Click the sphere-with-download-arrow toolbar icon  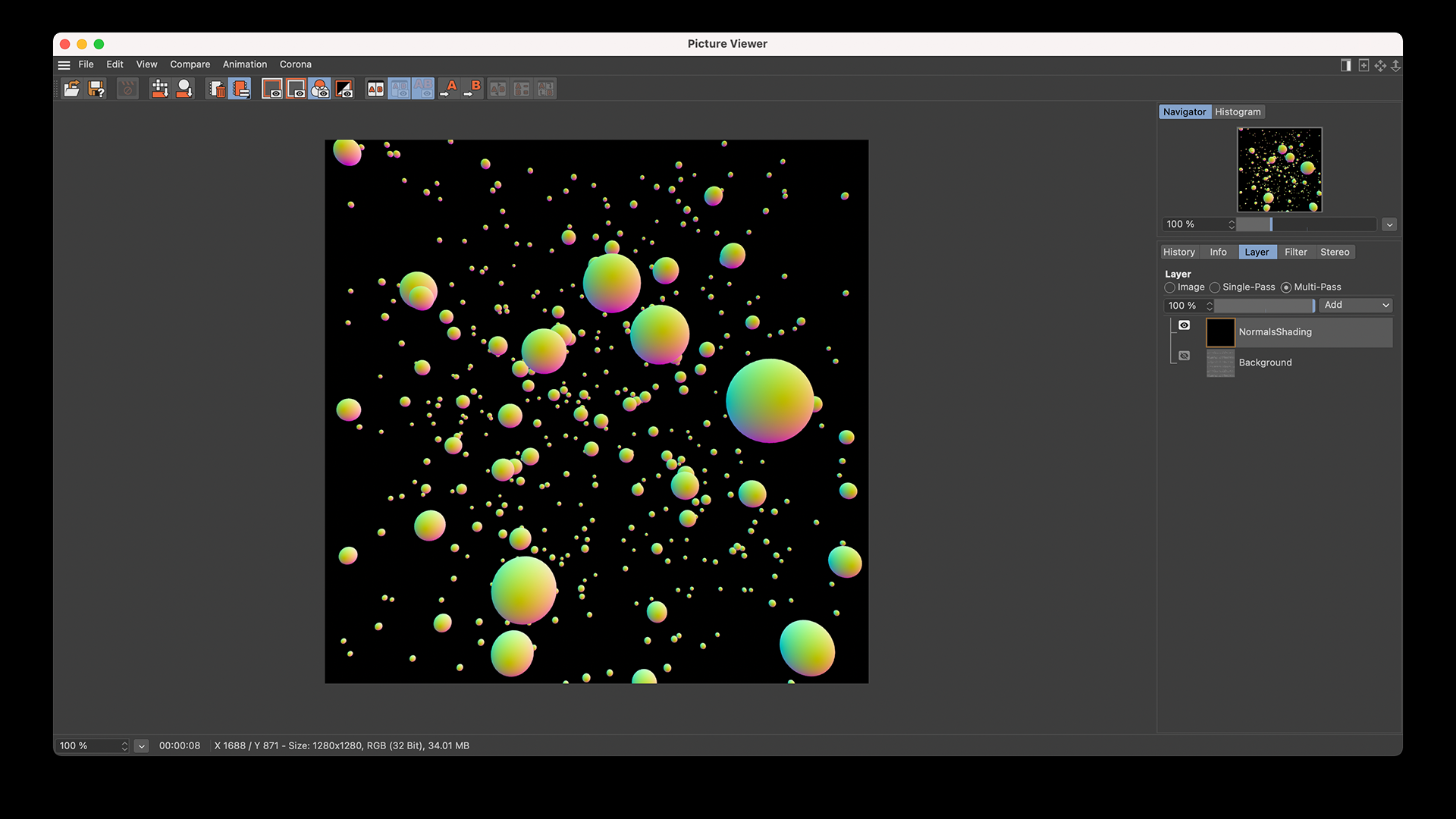(184, 89)
